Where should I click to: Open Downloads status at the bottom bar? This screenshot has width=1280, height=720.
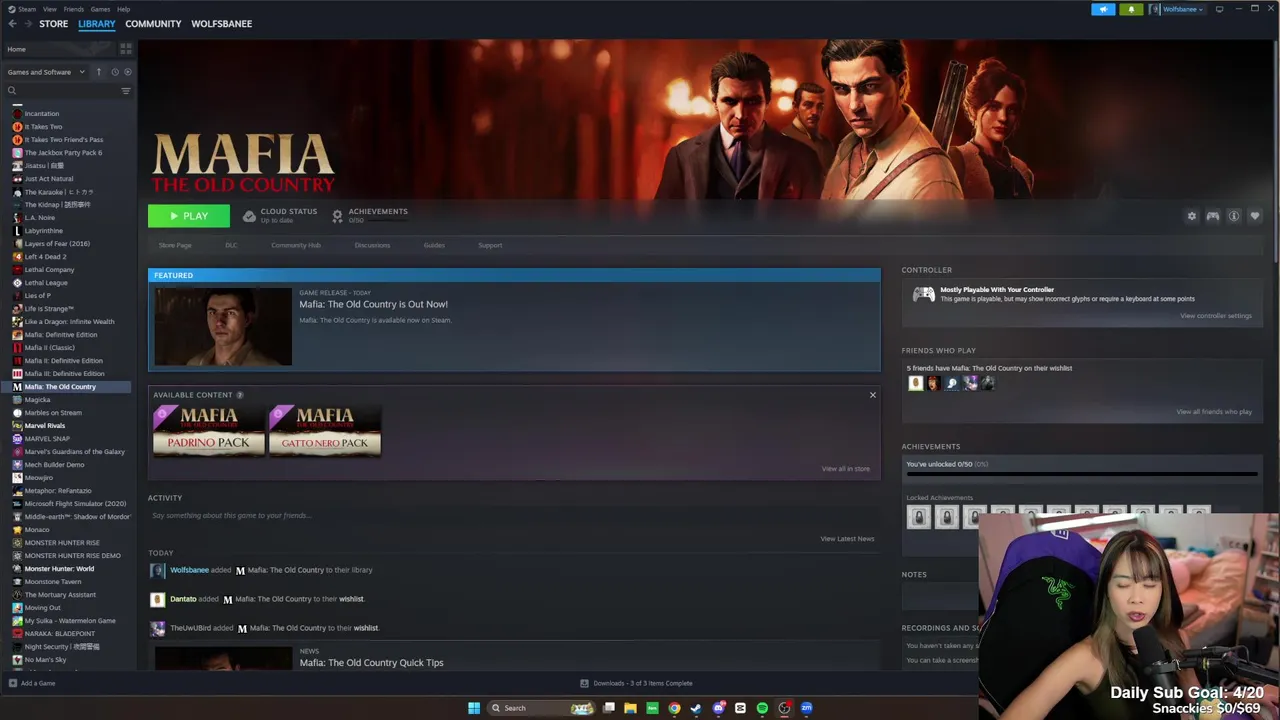pyautogui.click(x=637, y=683)
